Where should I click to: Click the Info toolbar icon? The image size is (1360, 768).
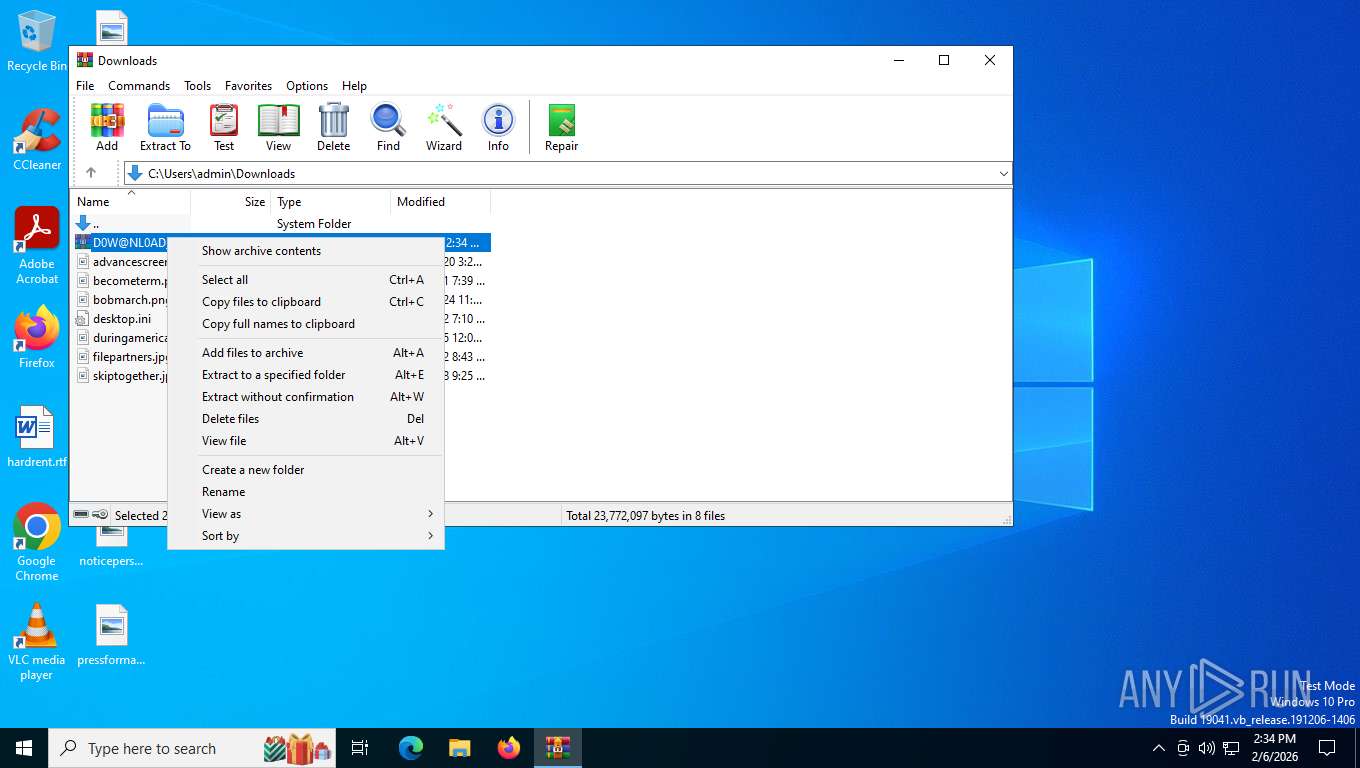pyautogui.click(x=498, y=127)
